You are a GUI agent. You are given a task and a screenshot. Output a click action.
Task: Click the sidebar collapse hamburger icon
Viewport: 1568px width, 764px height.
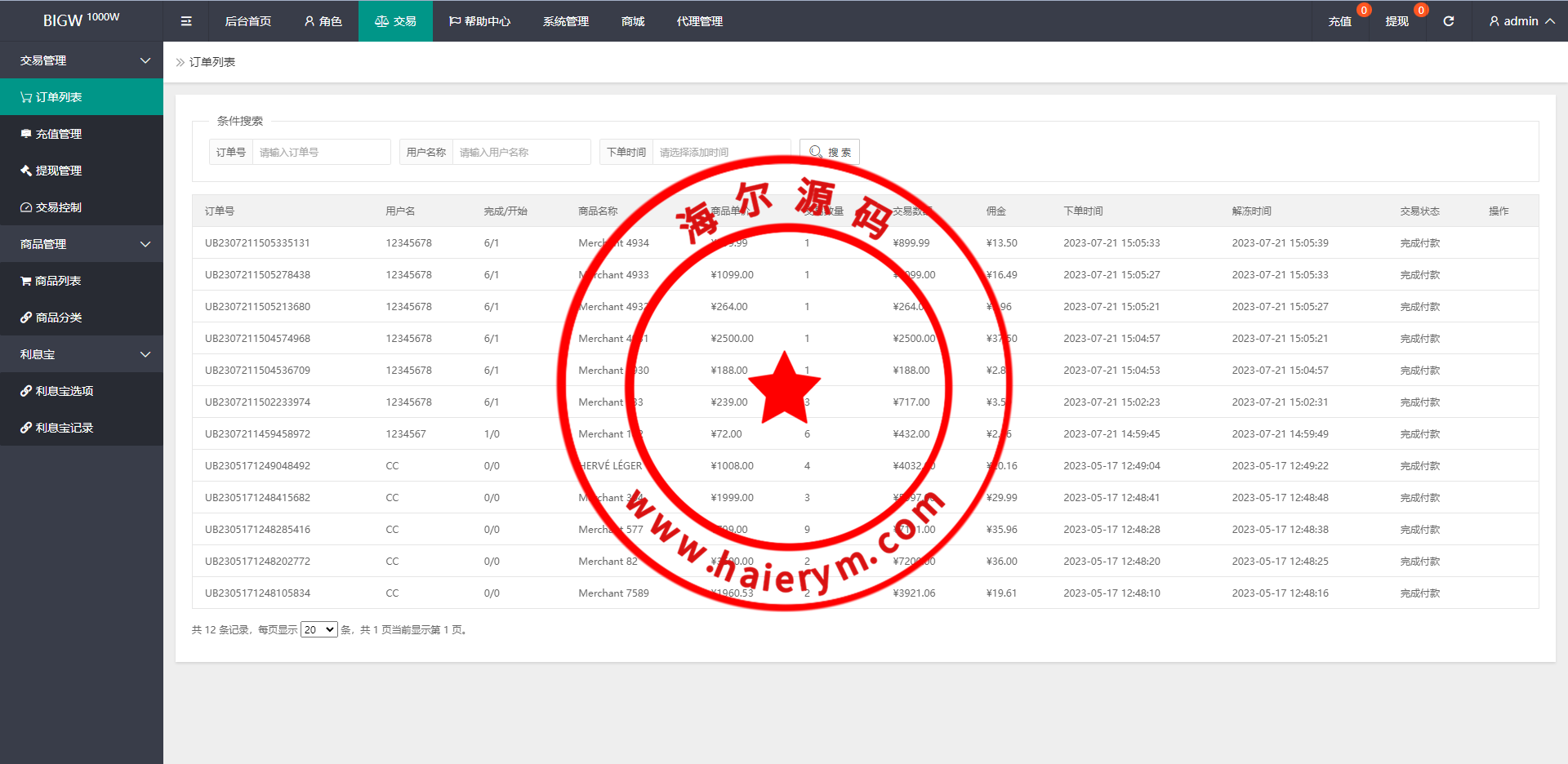[186, 21]
